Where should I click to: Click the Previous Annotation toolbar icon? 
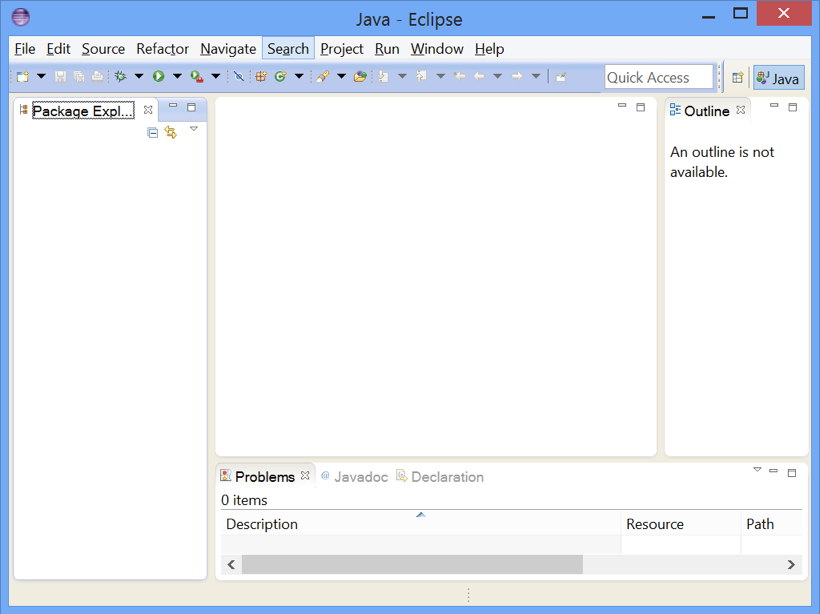click(x=422, y=76)
